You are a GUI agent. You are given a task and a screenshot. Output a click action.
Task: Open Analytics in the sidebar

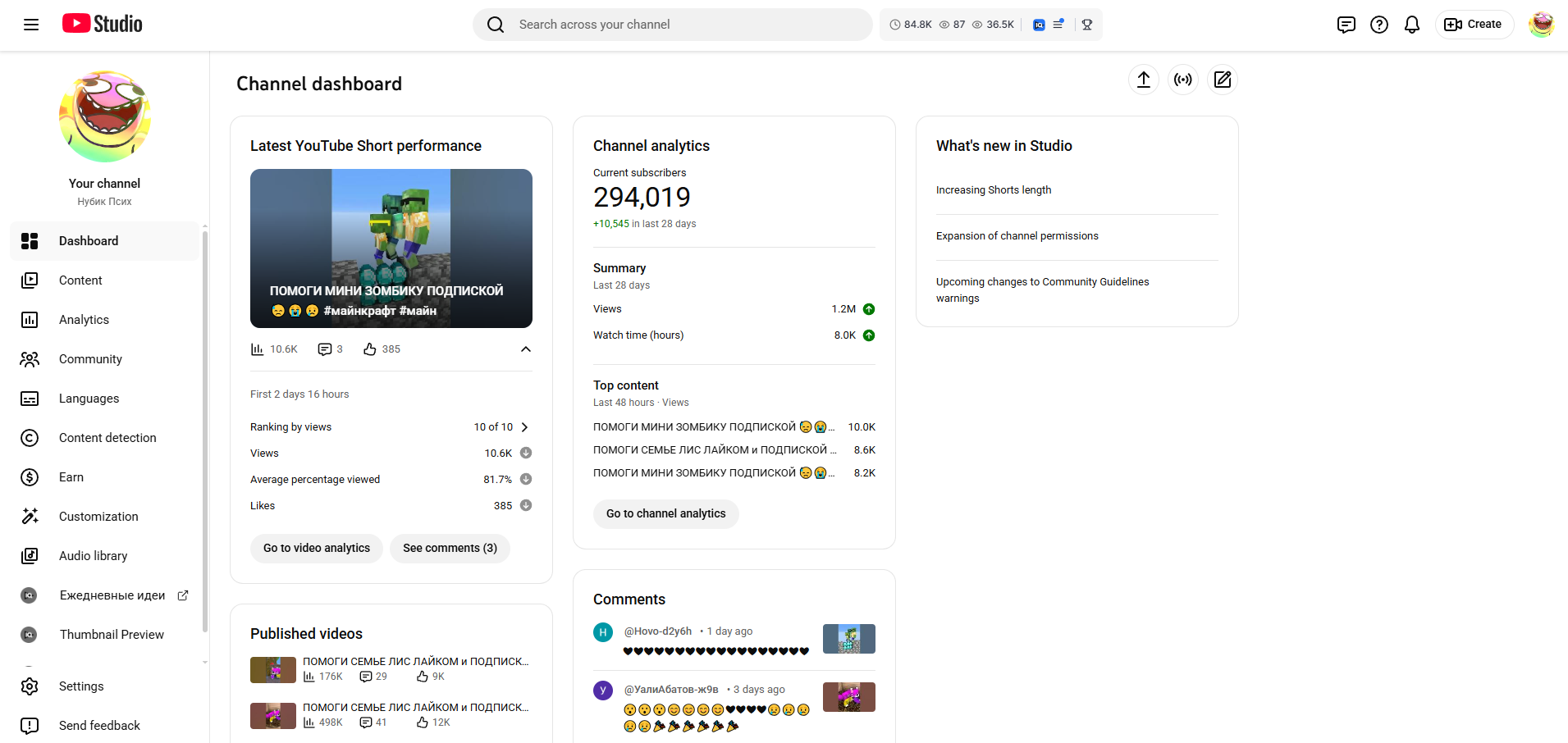coord(84,320)
